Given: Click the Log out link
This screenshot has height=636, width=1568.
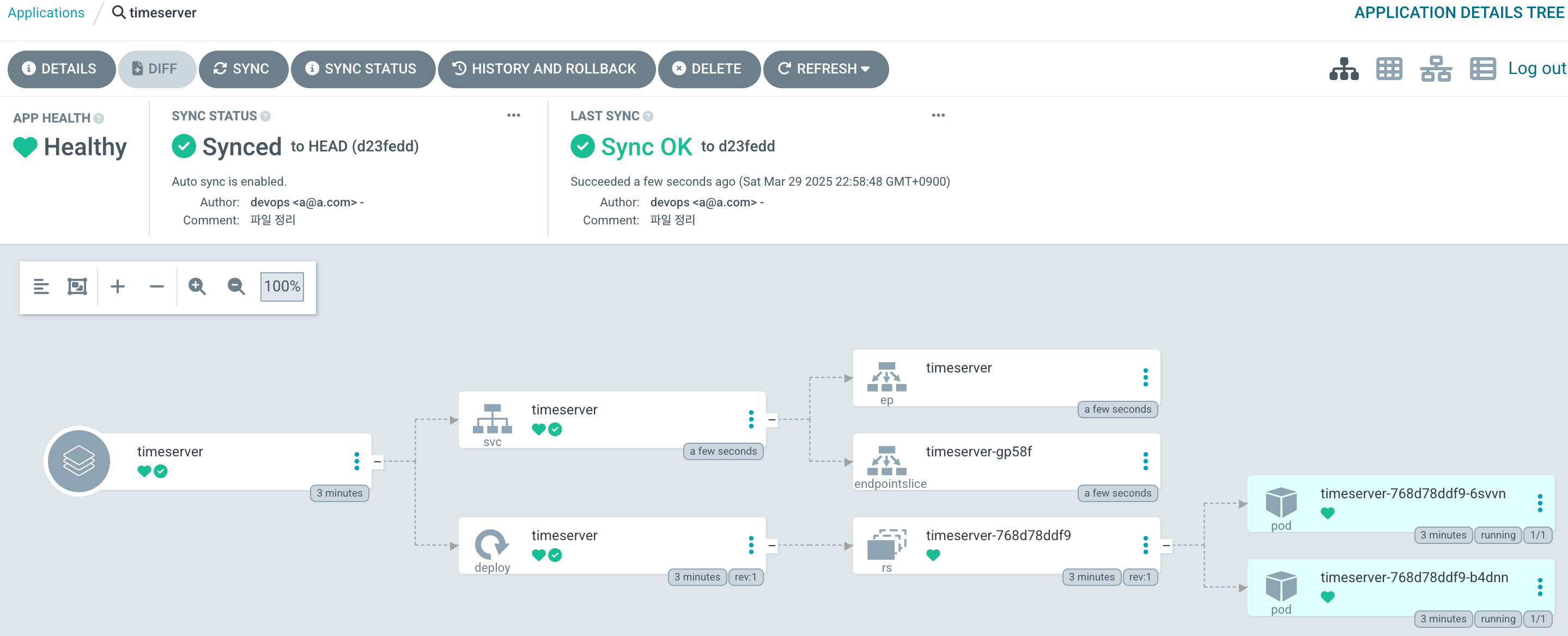Looking at the screenshot, I should click(x=1536, y=68).
